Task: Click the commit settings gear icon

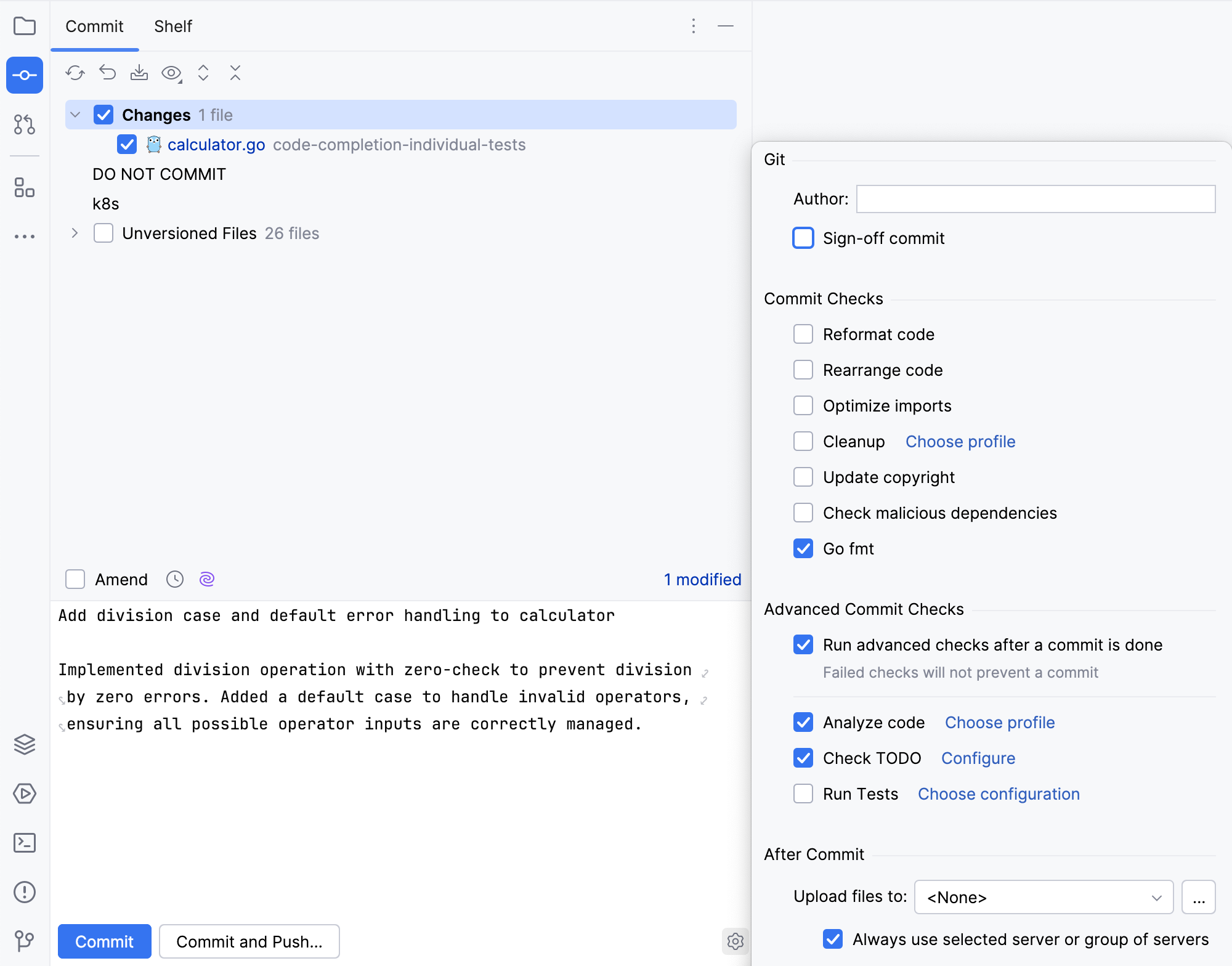Action: [735, 941]
